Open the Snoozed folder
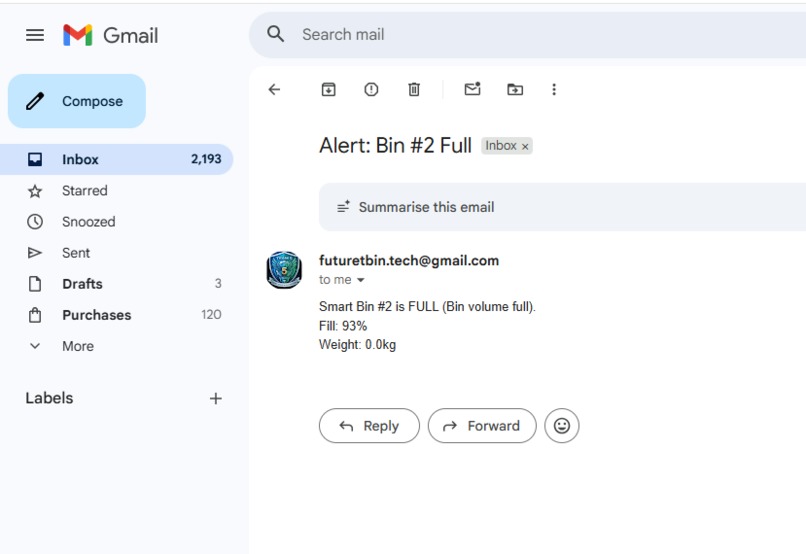 116,222
